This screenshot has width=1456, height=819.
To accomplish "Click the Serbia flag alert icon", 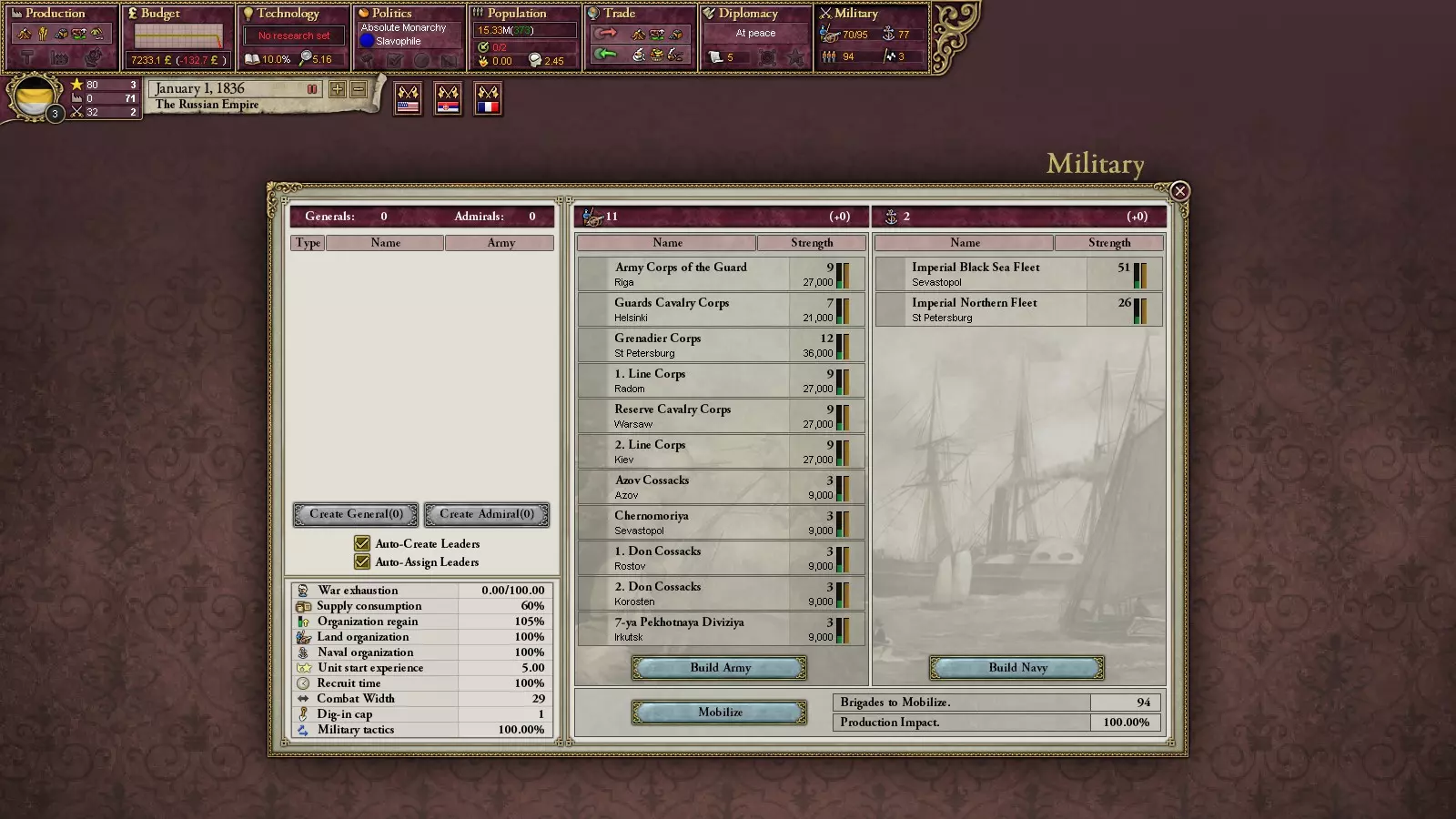I will 448,98.
